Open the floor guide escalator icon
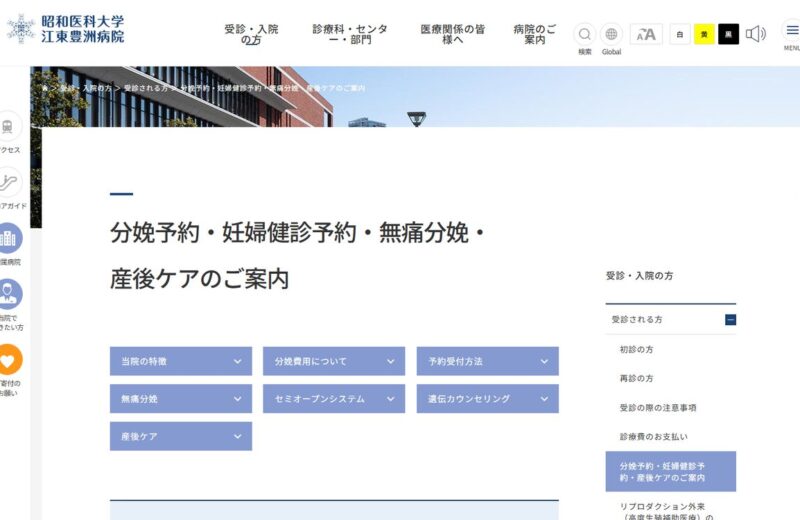Screen dimensions: 800x520 click(7, 182)
